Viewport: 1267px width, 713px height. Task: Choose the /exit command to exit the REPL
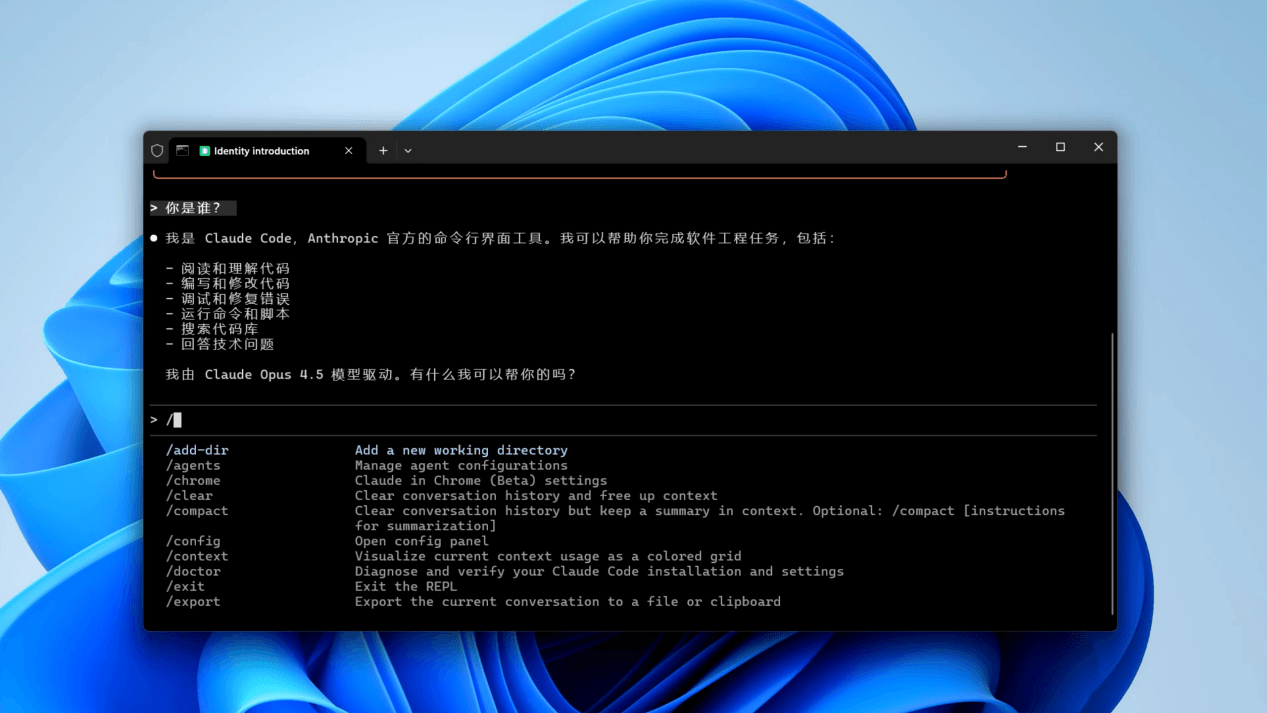[x=185, y=586]
